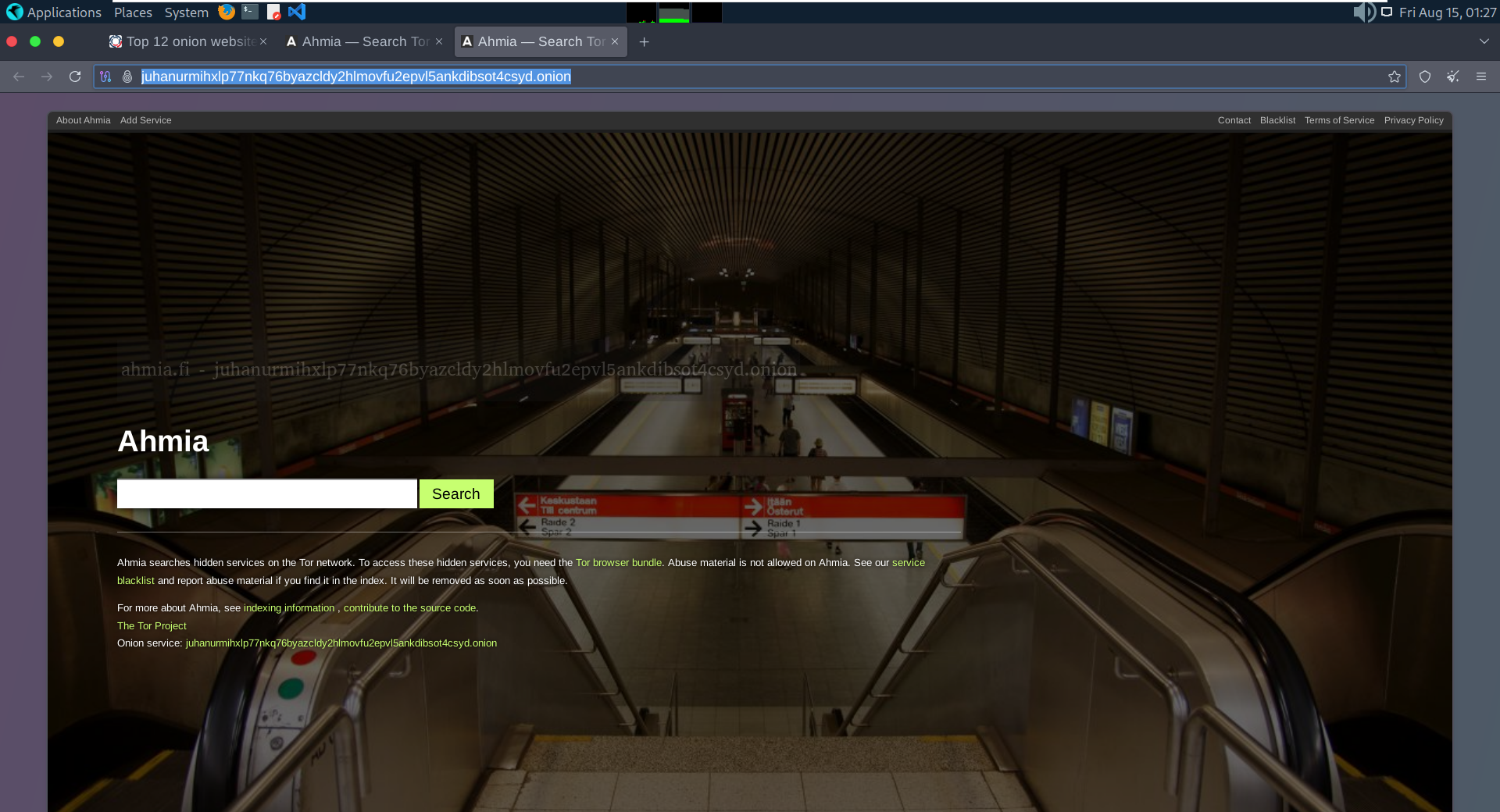This screenshot has height=812, width=1500.
Task: Click the circuit display icon in address bar
Action: coord(105,77)
